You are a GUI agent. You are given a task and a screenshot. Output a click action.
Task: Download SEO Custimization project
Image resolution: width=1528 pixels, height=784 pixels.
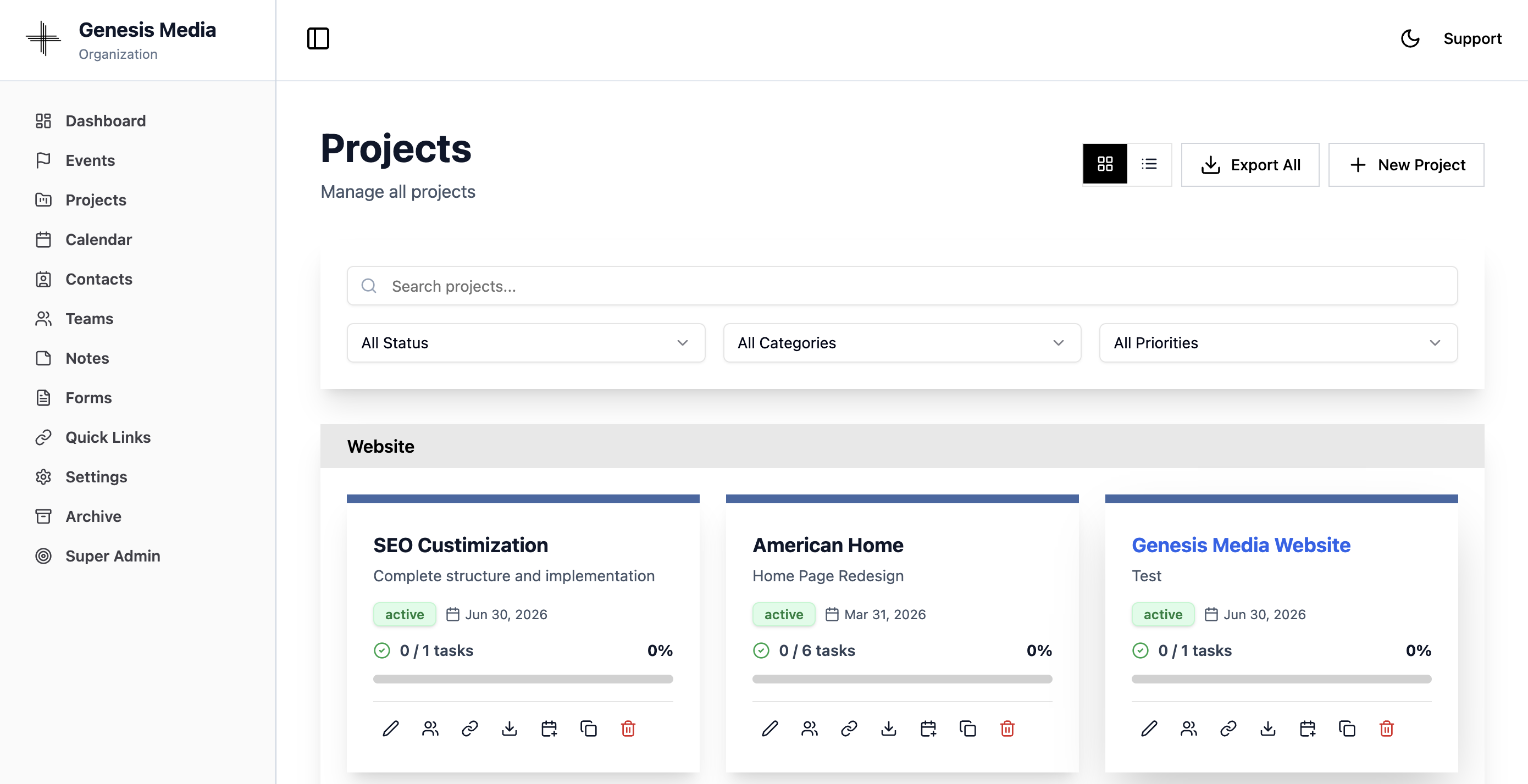click(509, 729)
